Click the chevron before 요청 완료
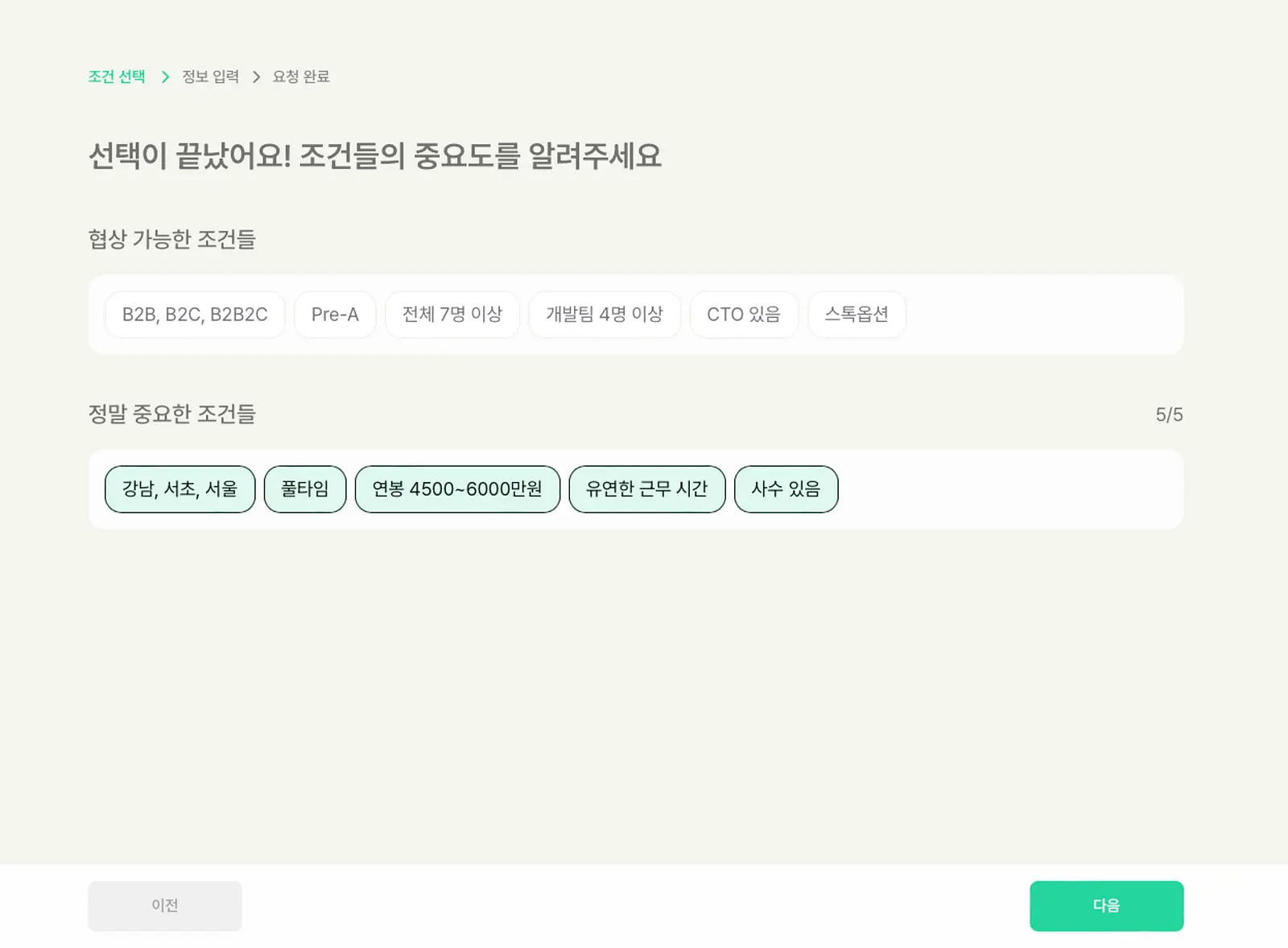Screen dimensions: 1288x948 [256, 76]
